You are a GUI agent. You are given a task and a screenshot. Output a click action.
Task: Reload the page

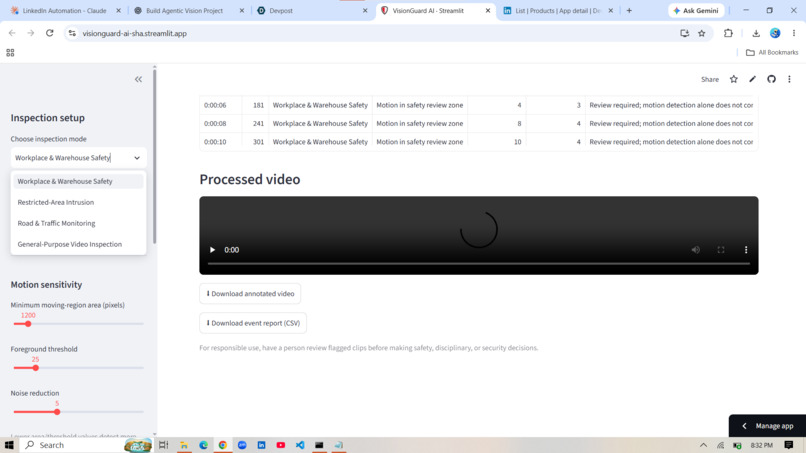click(49, 33)
